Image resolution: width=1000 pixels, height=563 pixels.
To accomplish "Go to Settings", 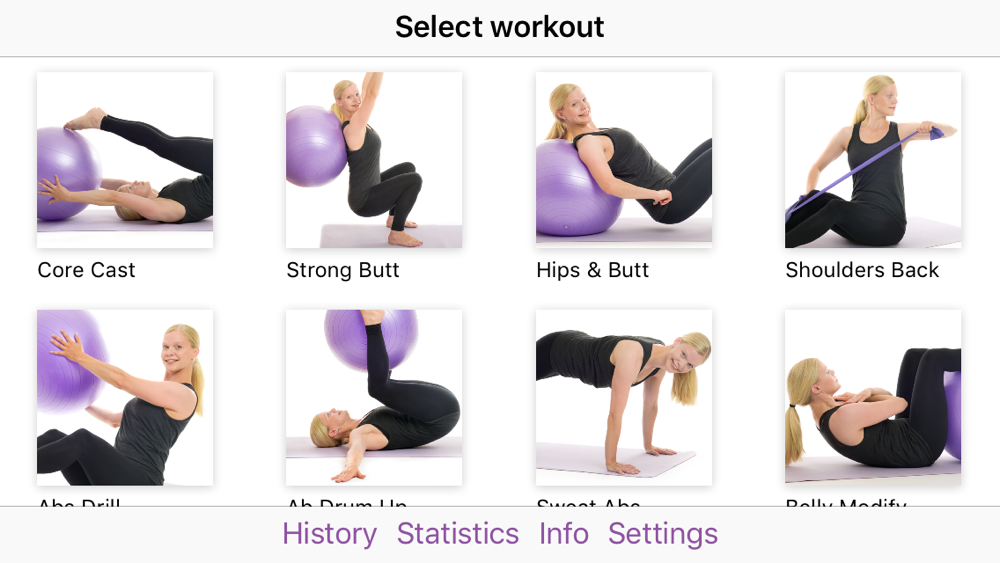I will (x=663, y=534).
